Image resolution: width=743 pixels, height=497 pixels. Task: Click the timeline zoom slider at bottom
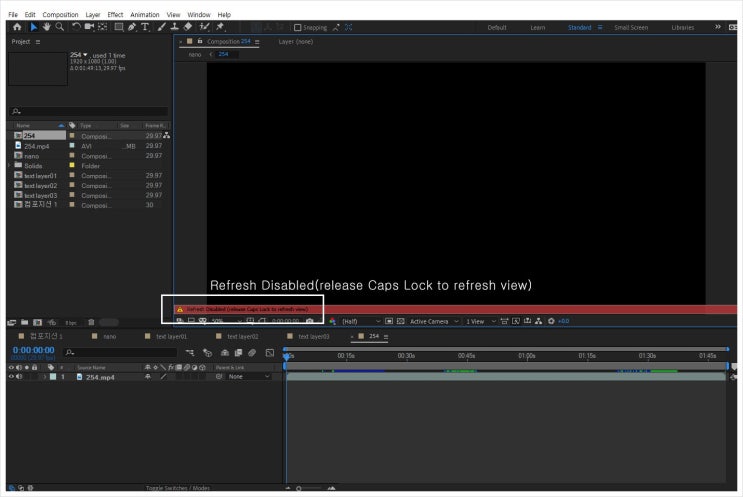309,488
